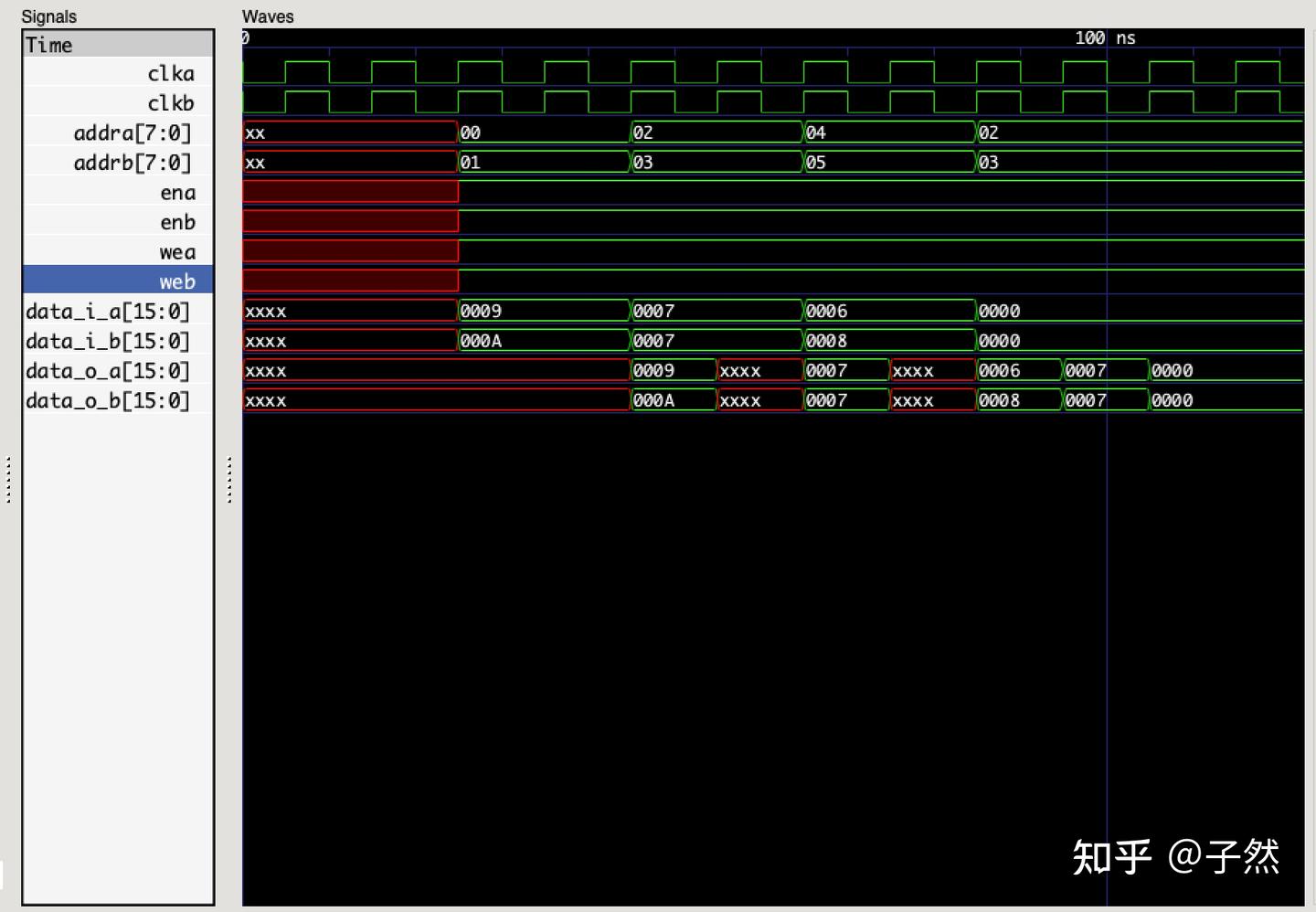Select the ena enable signal

(x=178, y=192)
